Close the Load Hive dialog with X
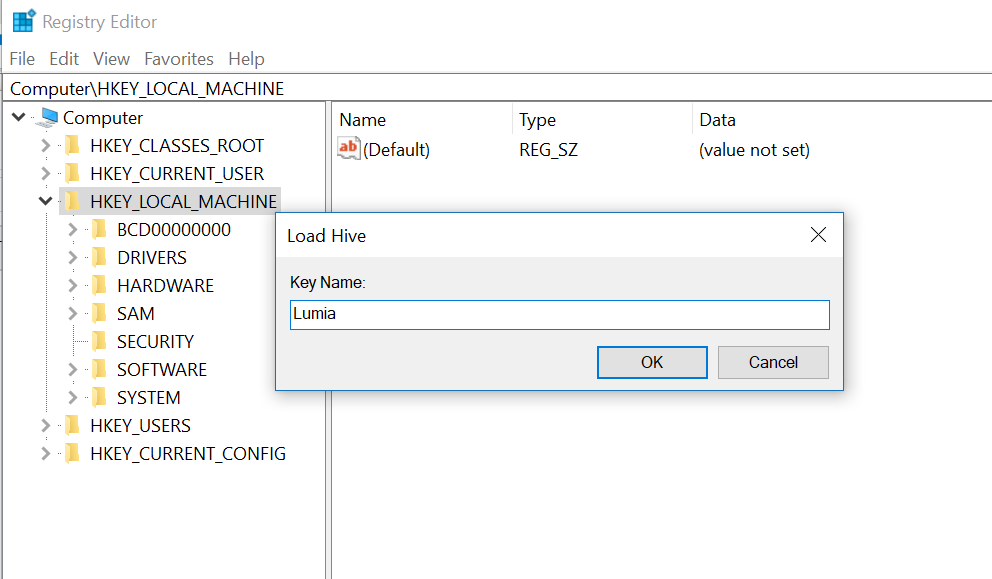This screenshot has width=992, height=579. [x=818, y=235]
